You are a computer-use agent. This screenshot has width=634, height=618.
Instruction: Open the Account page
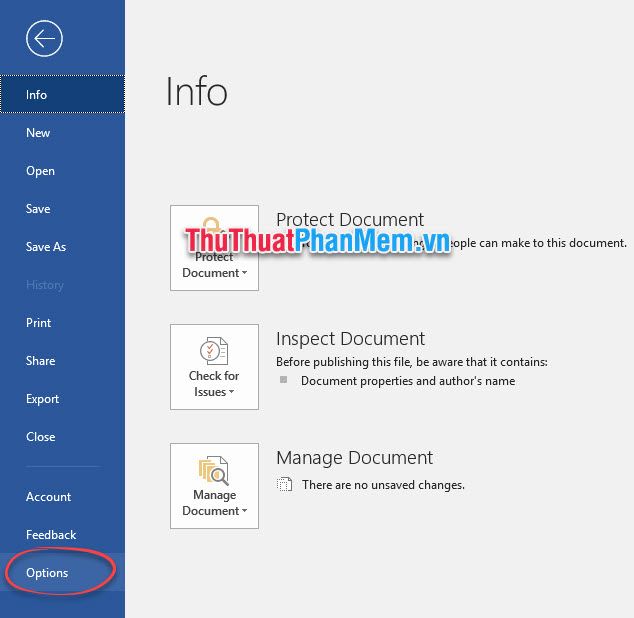tap(48, 497)
